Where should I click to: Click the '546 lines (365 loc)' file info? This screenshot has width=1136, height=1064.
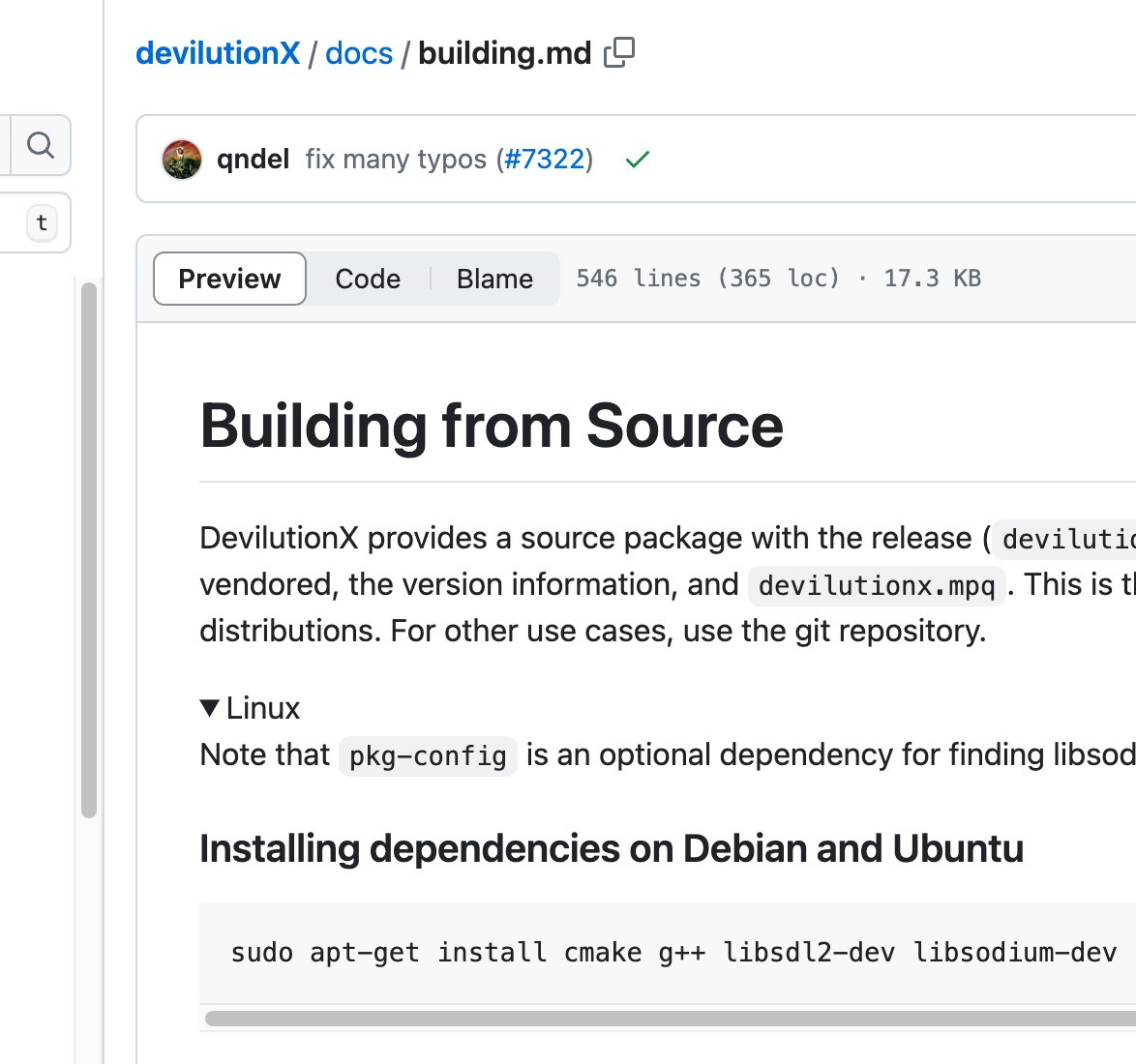pos(707,279)
